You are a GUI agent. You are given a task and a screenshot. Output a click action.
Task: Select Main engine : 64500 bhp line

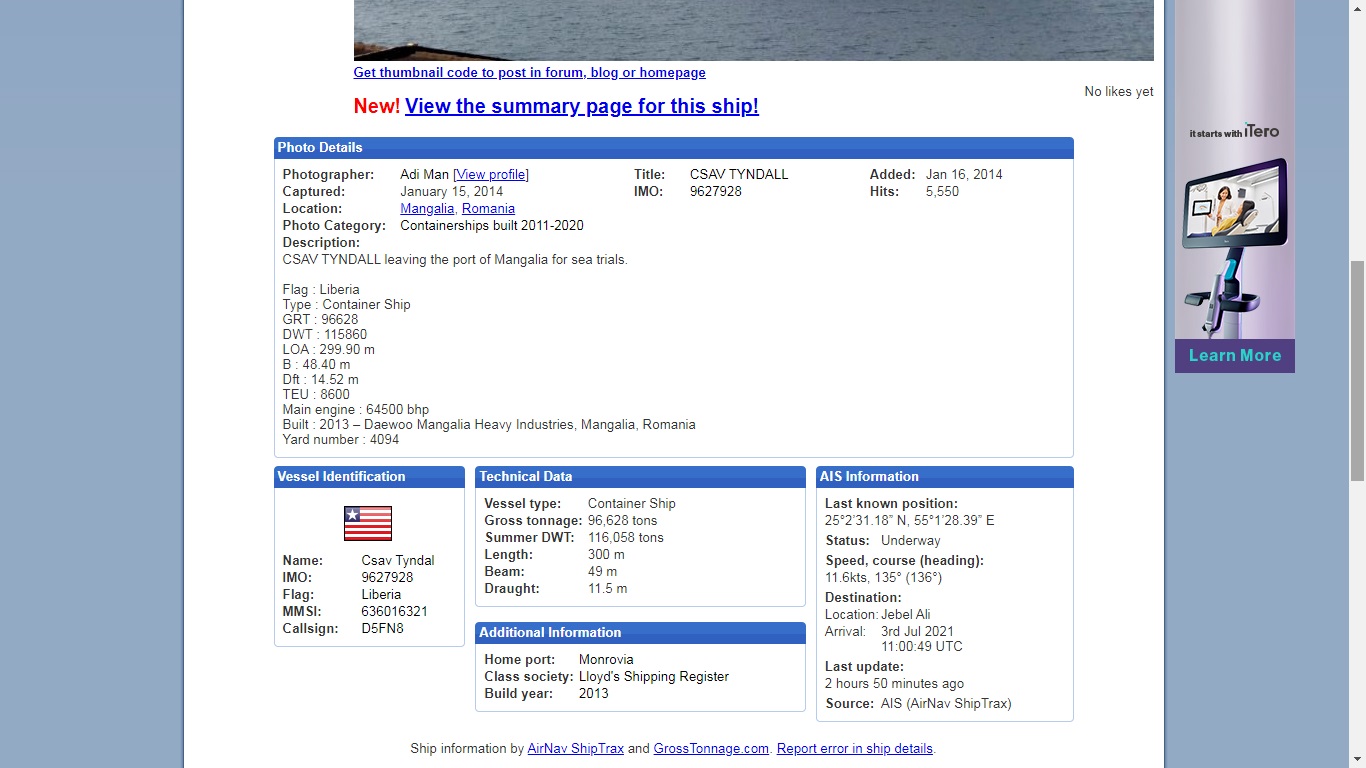356,410
